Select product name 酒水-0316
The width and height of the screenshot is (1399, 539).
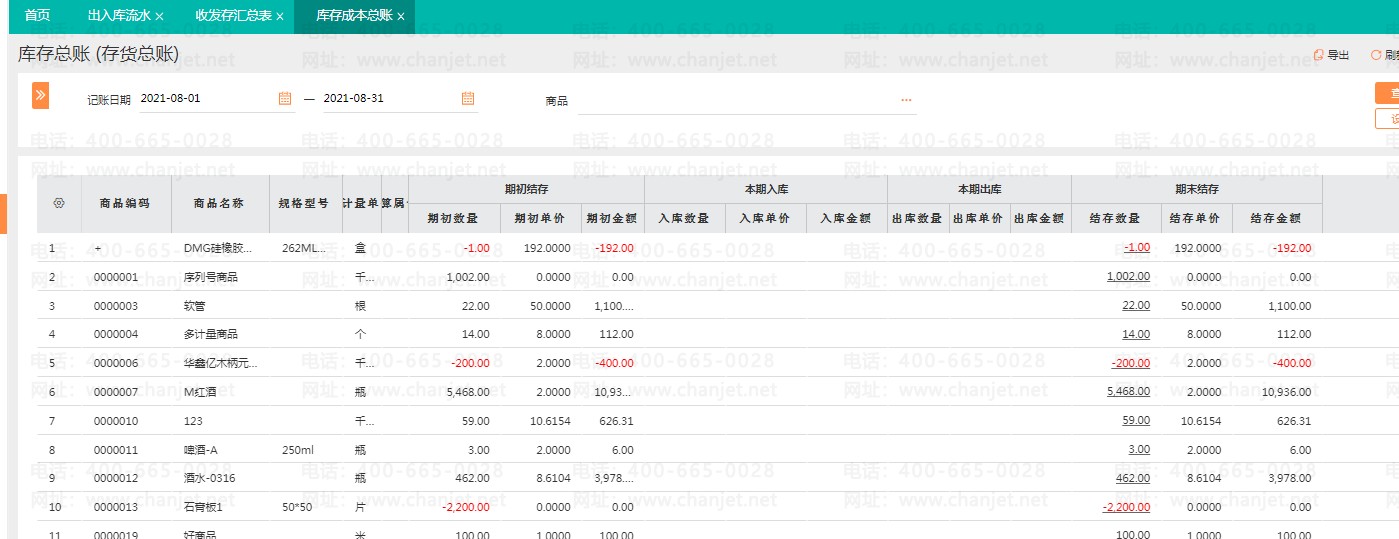(x=208, y=479)
